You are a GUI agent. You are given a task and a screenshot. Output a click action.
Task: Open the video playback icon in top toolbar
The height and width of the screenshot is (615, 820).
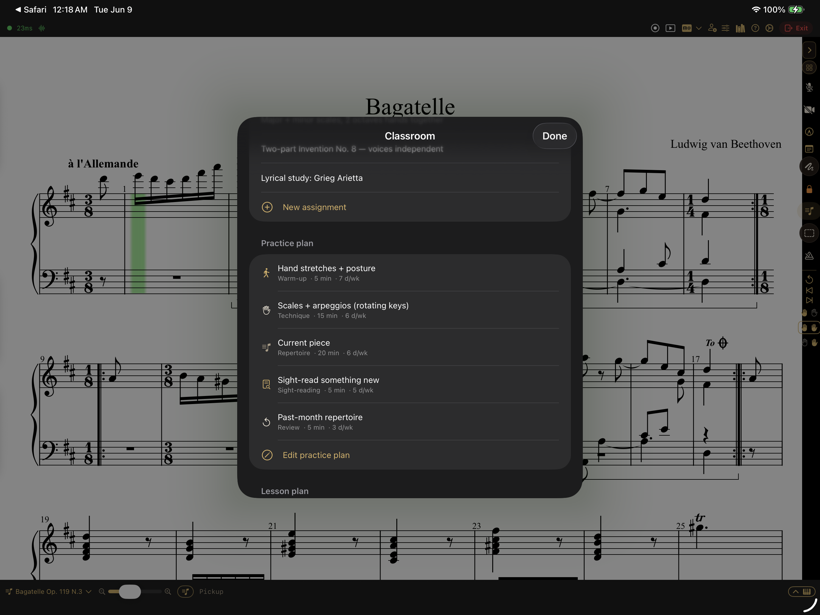[x=670, y=28]
